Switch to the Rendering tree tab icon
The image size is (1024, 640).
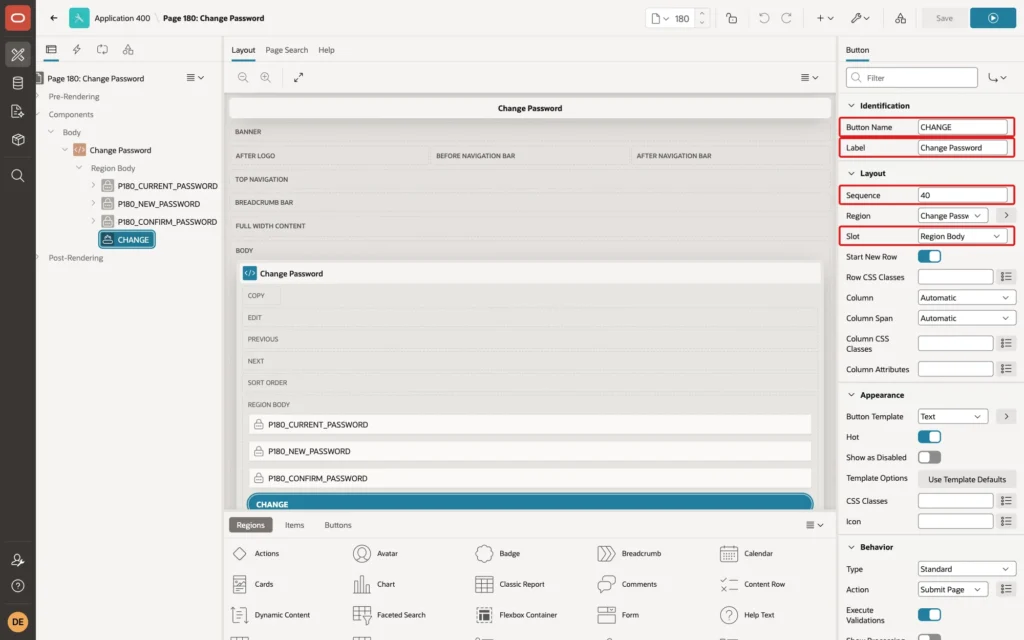click(51, 50)
